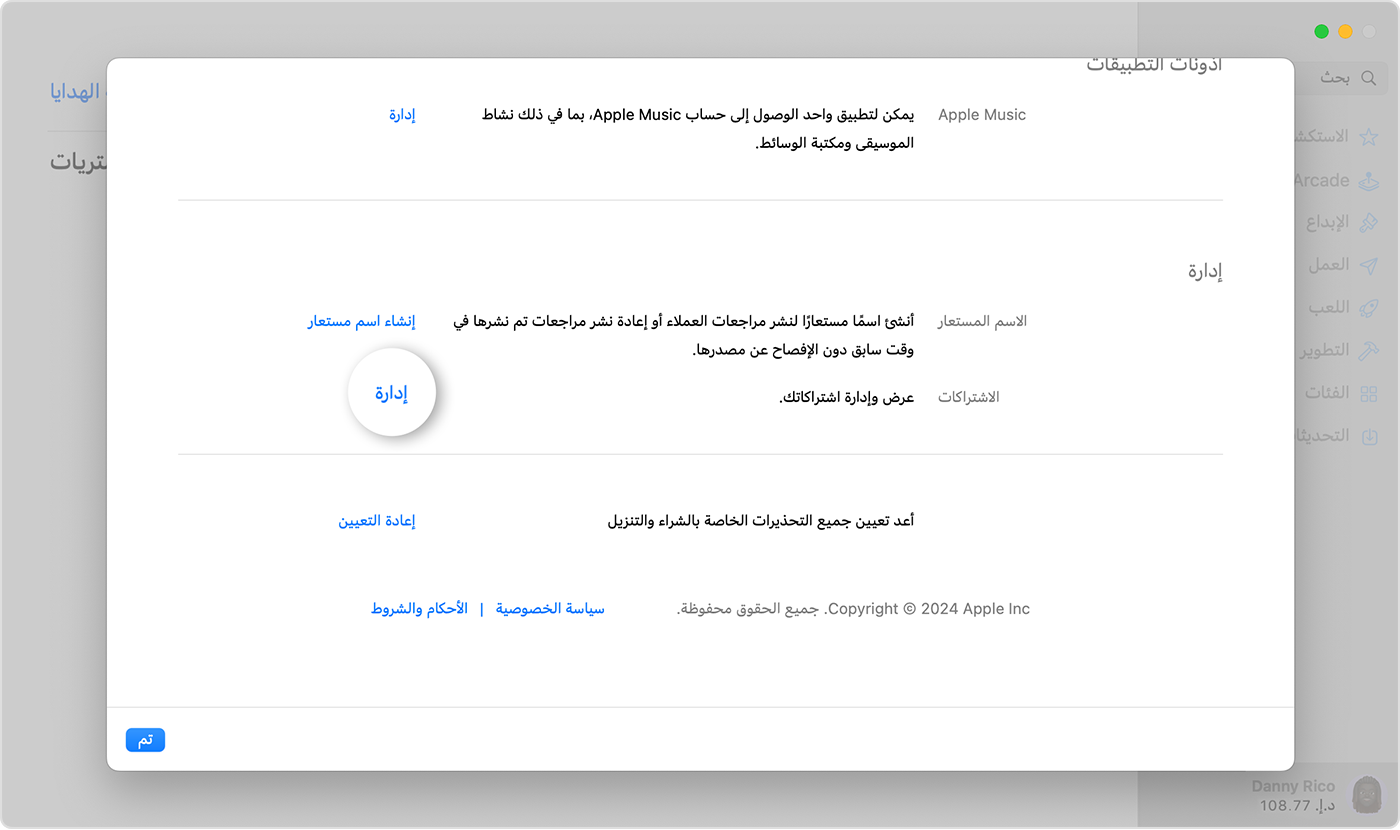
Task: Open إدارة next to Apple Music access
Action: coord(401,114)
